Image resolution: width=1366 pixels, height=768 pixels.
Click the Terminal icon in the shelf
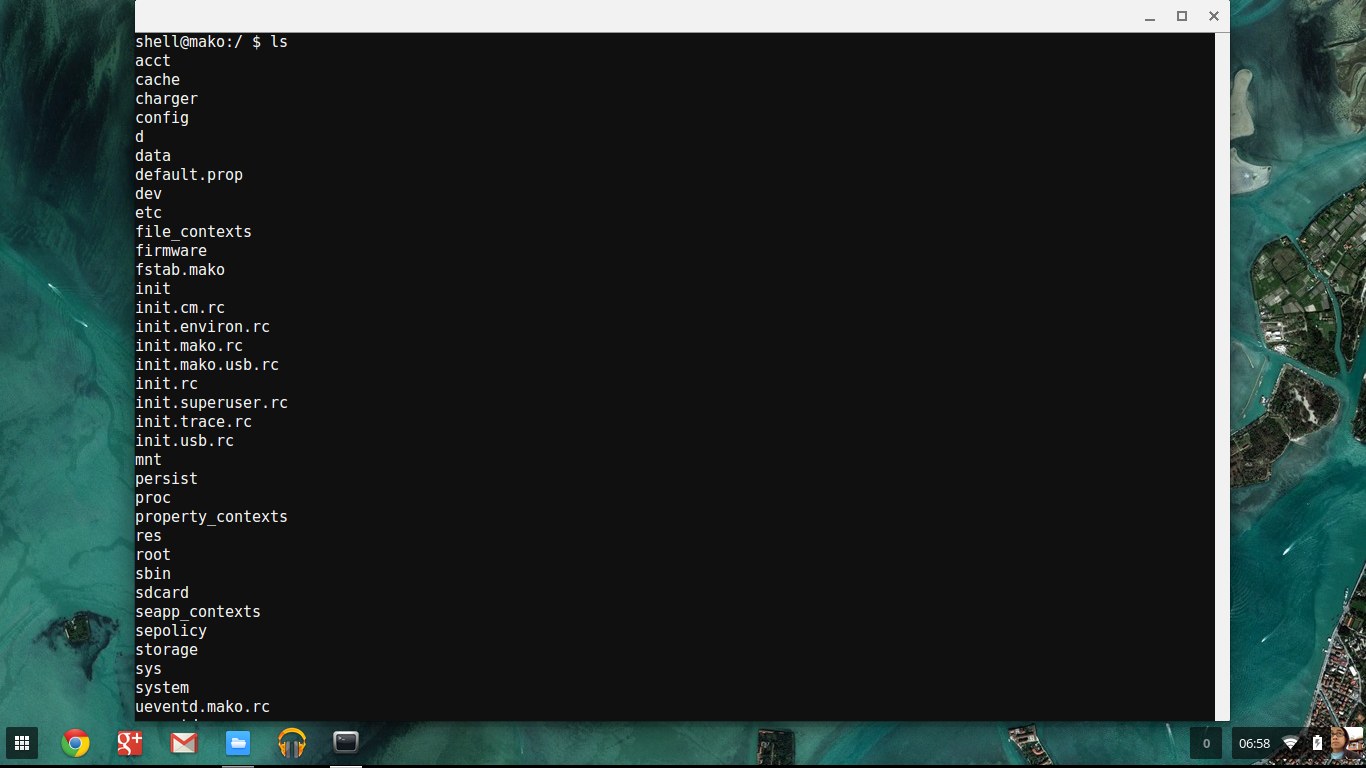pos(346,743)
